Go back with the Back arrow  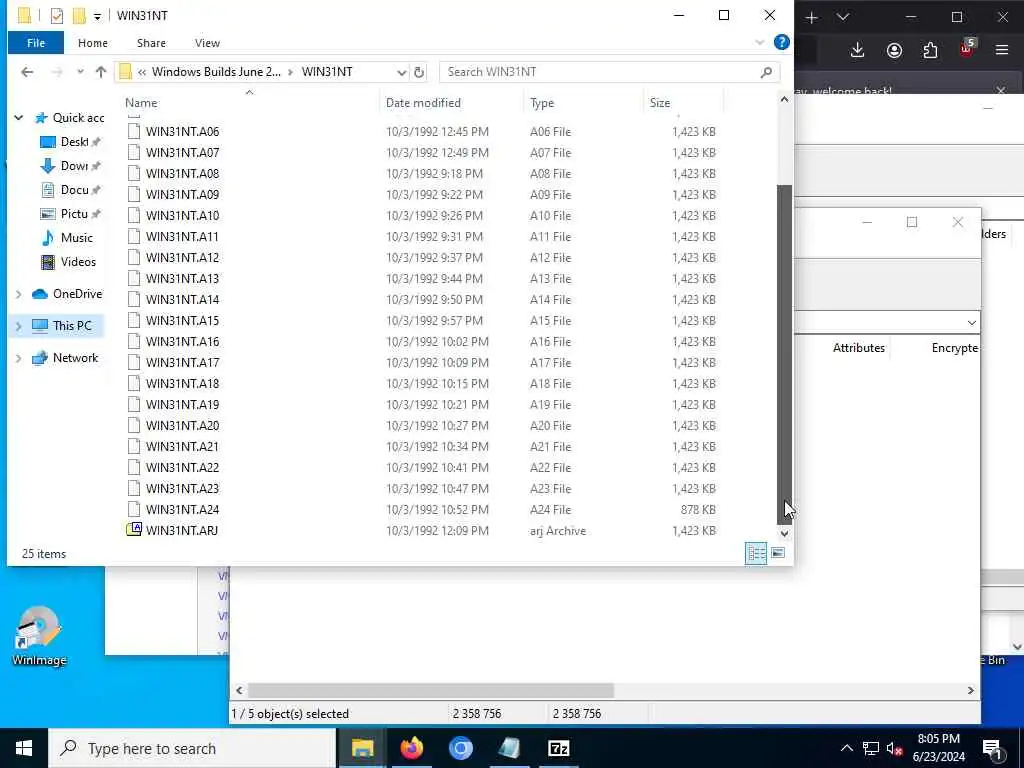(x=27, y=72)
